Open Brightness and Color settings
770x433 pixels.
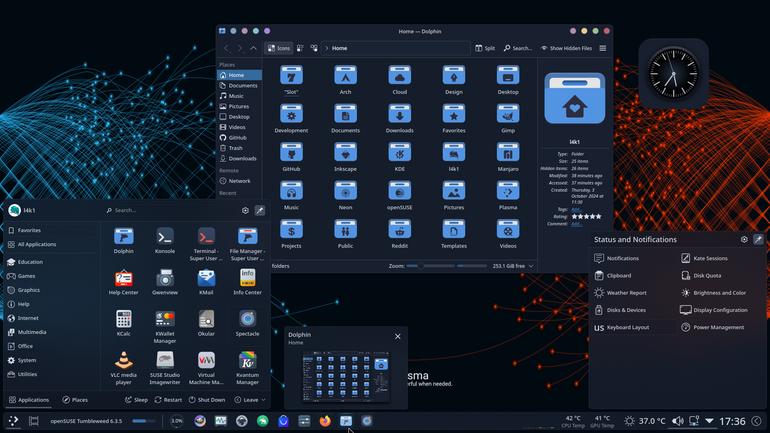coord(714,293)
